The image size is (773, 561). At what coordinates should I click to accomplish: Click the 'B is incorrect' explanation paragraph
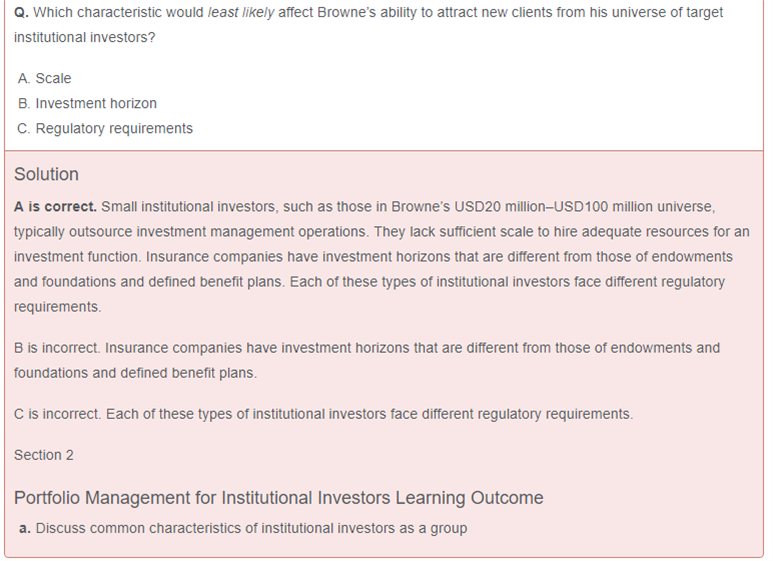366,349
